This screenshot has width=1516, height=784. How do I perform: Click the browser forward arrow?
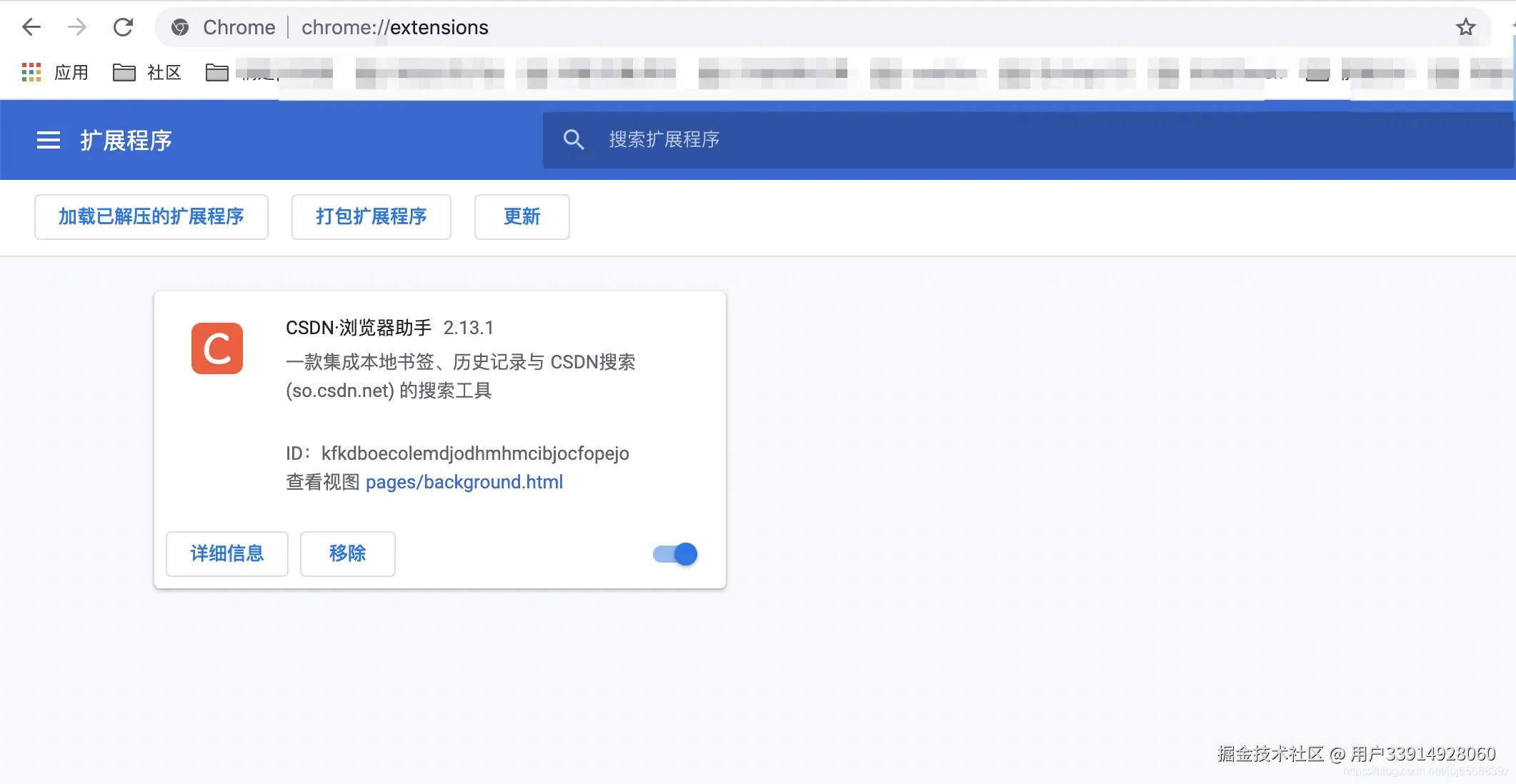coord(77,27)
